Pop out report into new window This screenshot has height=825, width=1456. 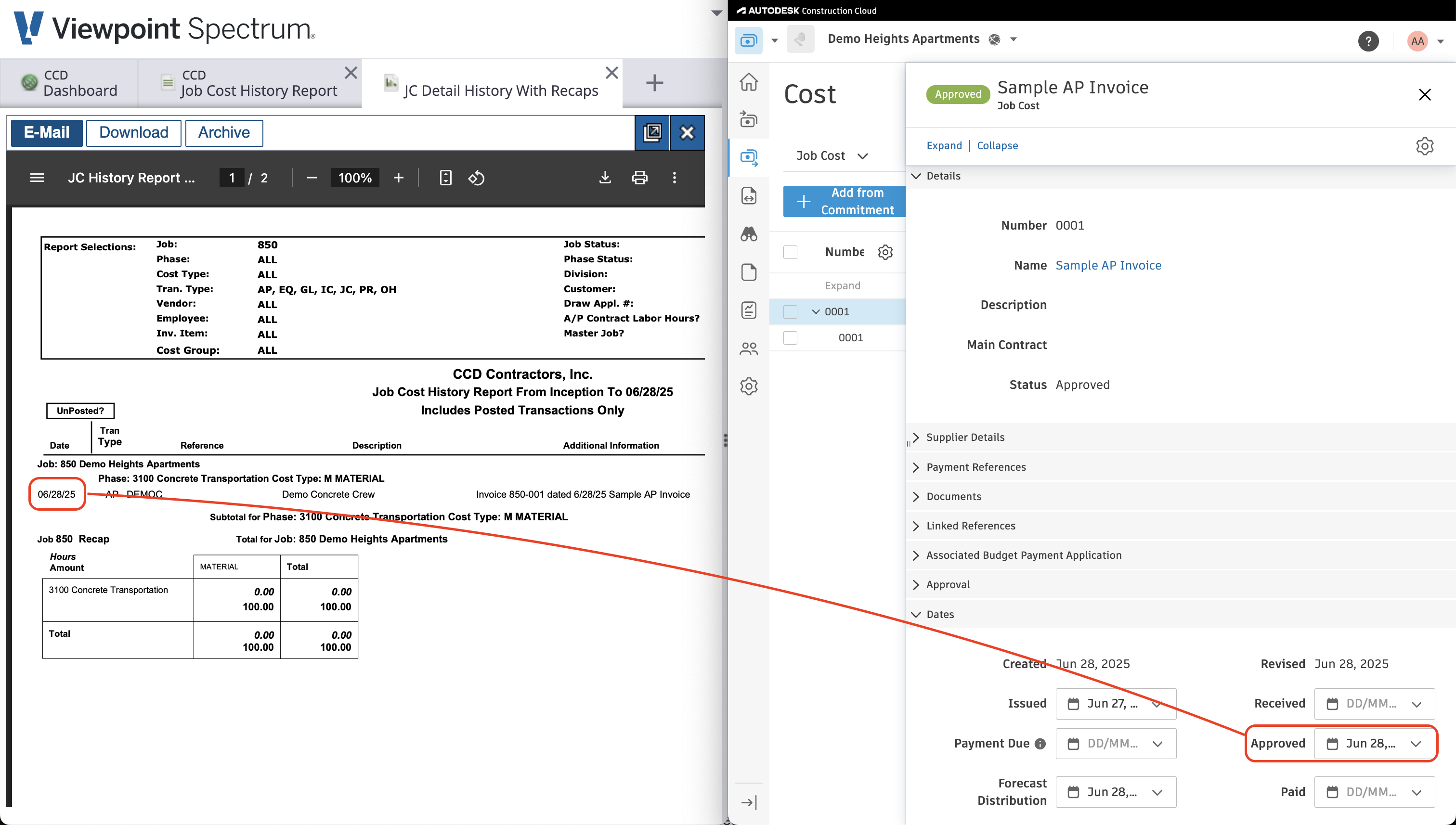point(652,132)
